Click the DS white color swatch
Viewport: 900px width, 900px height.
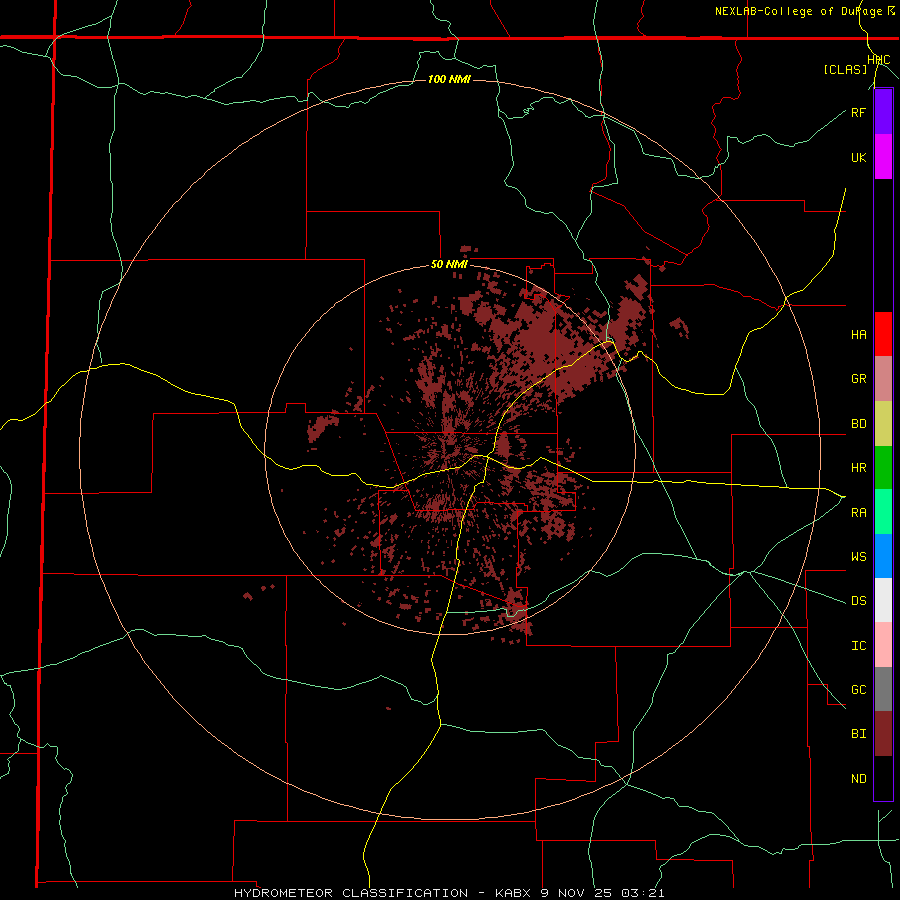[x=883, y=600]
